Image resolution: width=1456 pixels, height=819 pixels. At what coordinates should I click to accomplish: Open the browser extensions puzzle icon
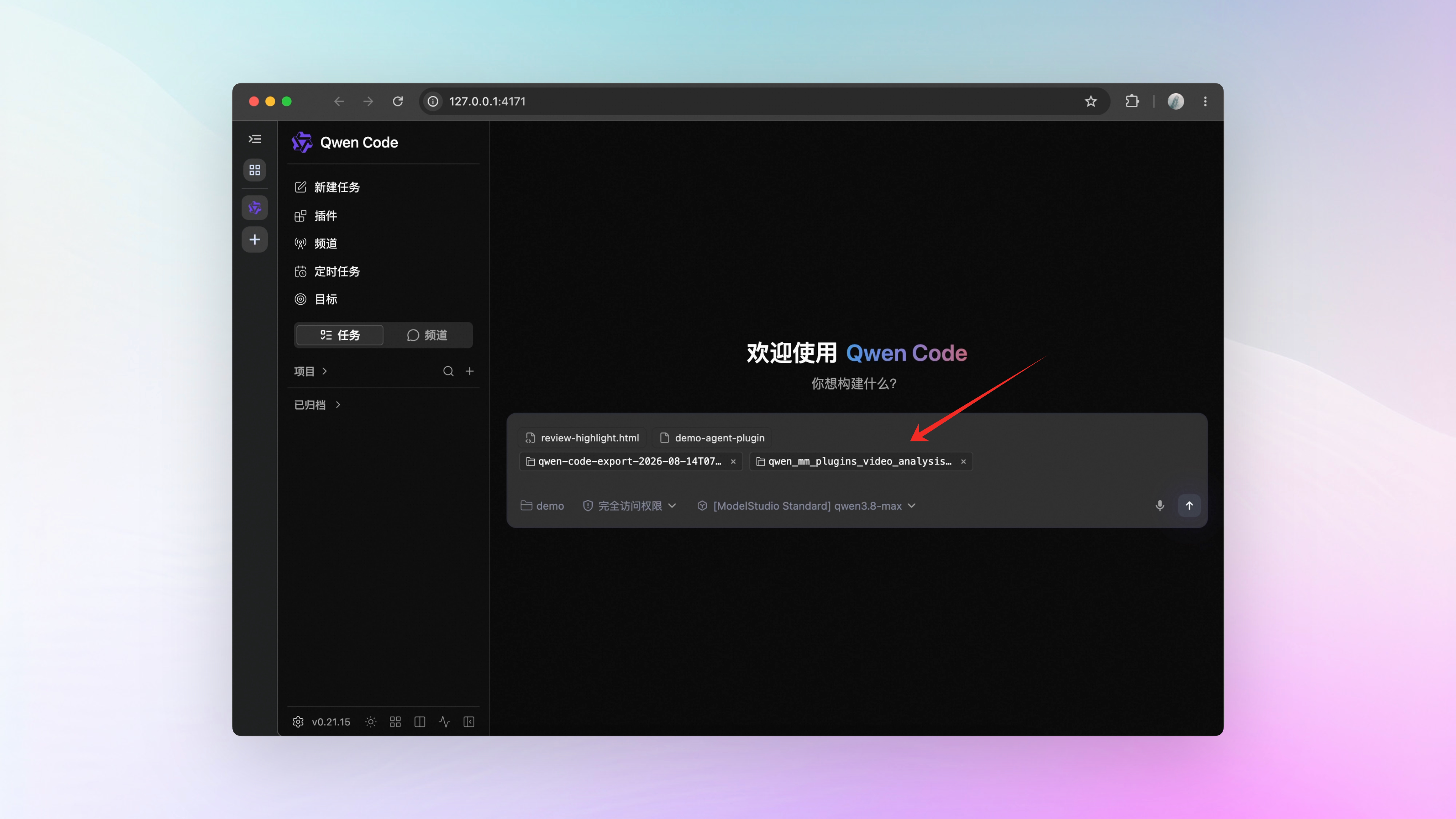tap(1132, 101)
